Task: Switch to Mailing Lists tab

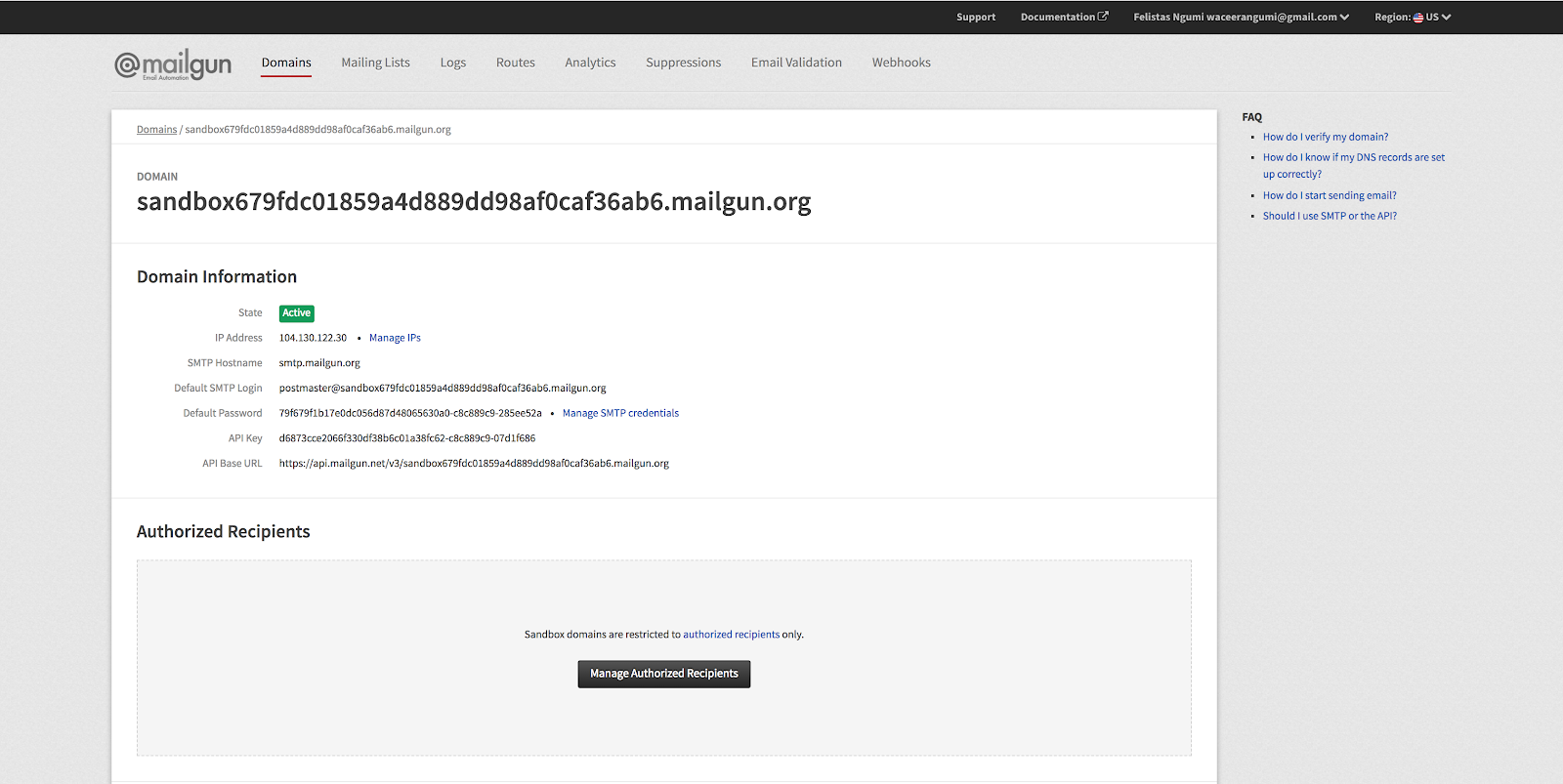Action: tap(375, 62)
